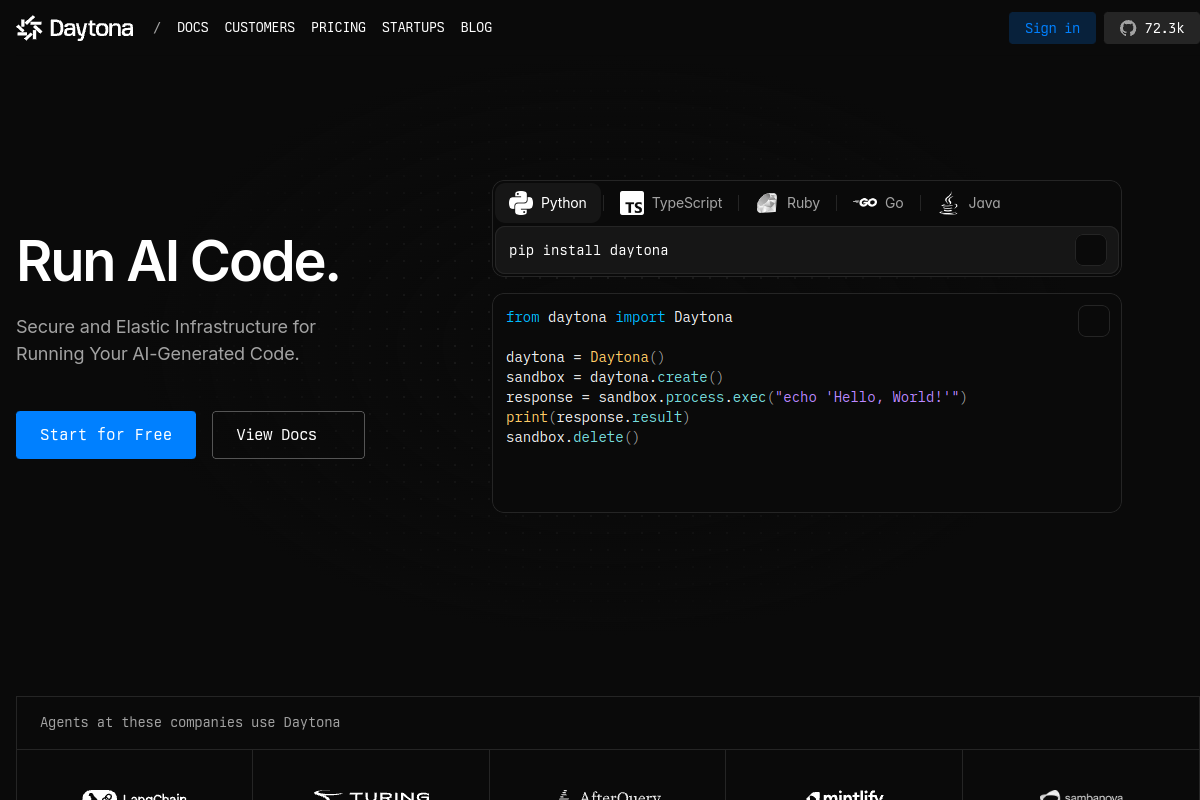
Task: Click the Sign in button
Action: coord(1052,28)
